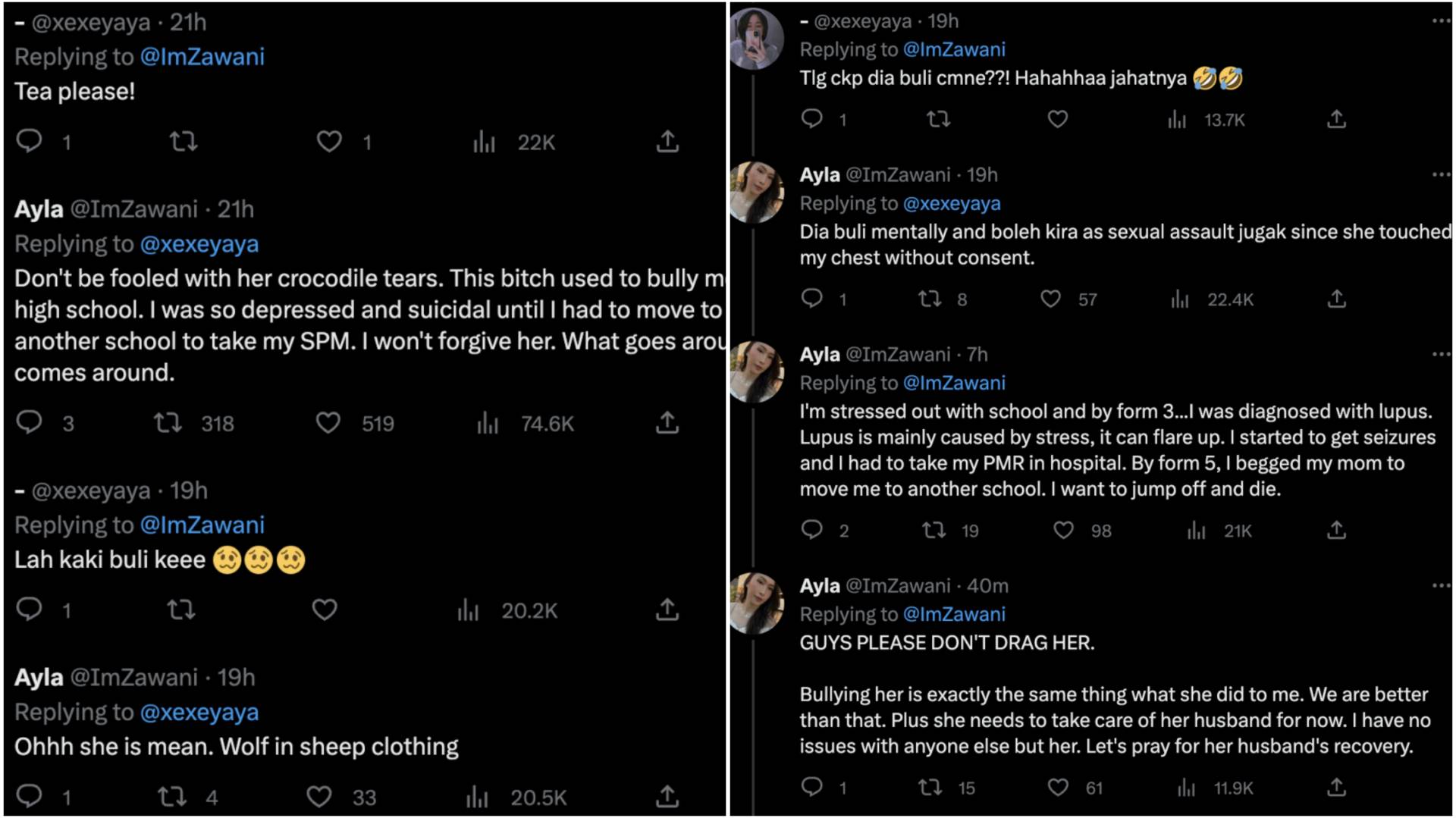Share the "Wolf in sheep clothing" tweet
The height and width of the screenshot is (818, 1456).
pyautogui.click(x=667, y=796)
